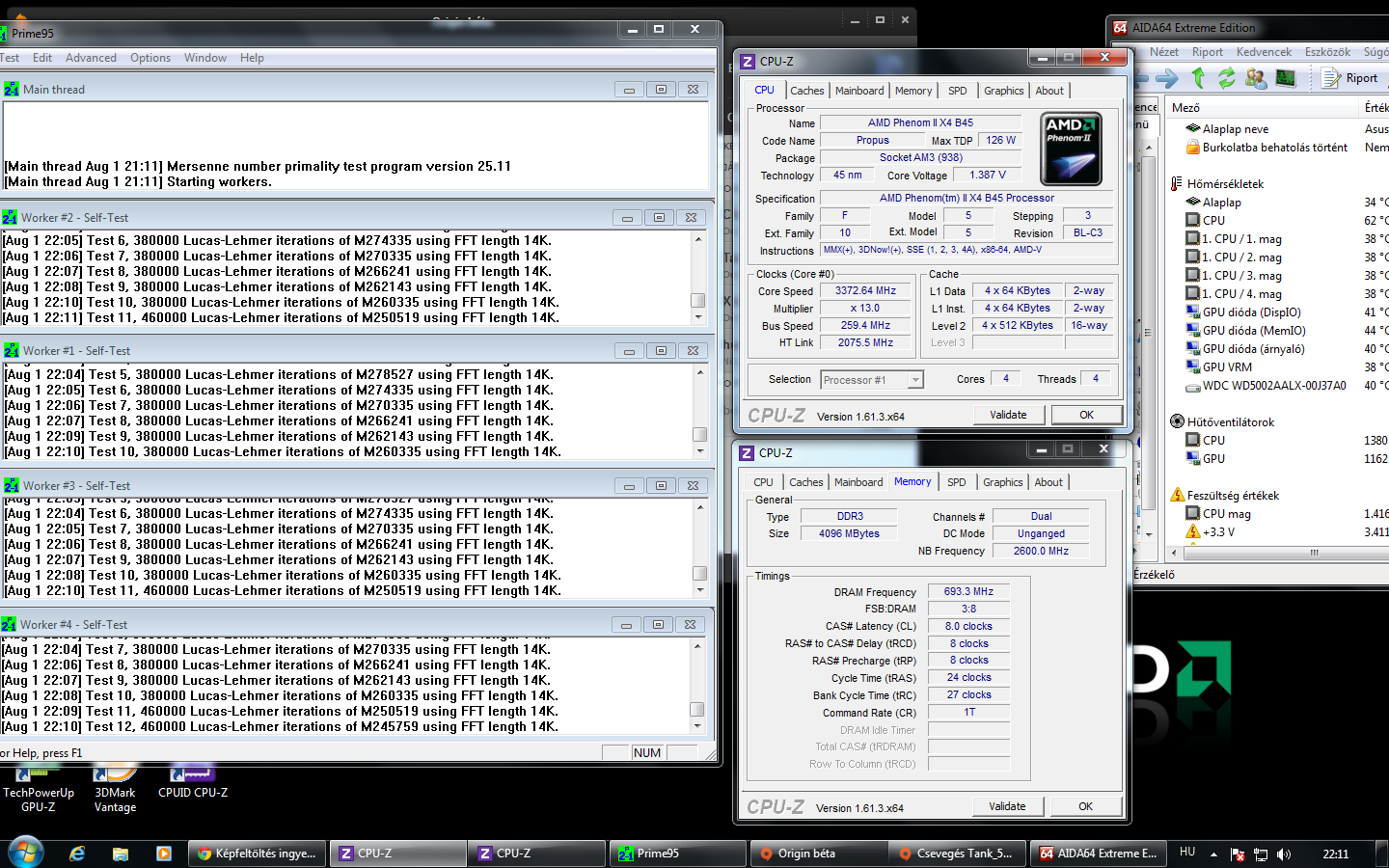Click the HU language indicator
Viewport: 1389px width, 868px height.
pos(1187,852)
